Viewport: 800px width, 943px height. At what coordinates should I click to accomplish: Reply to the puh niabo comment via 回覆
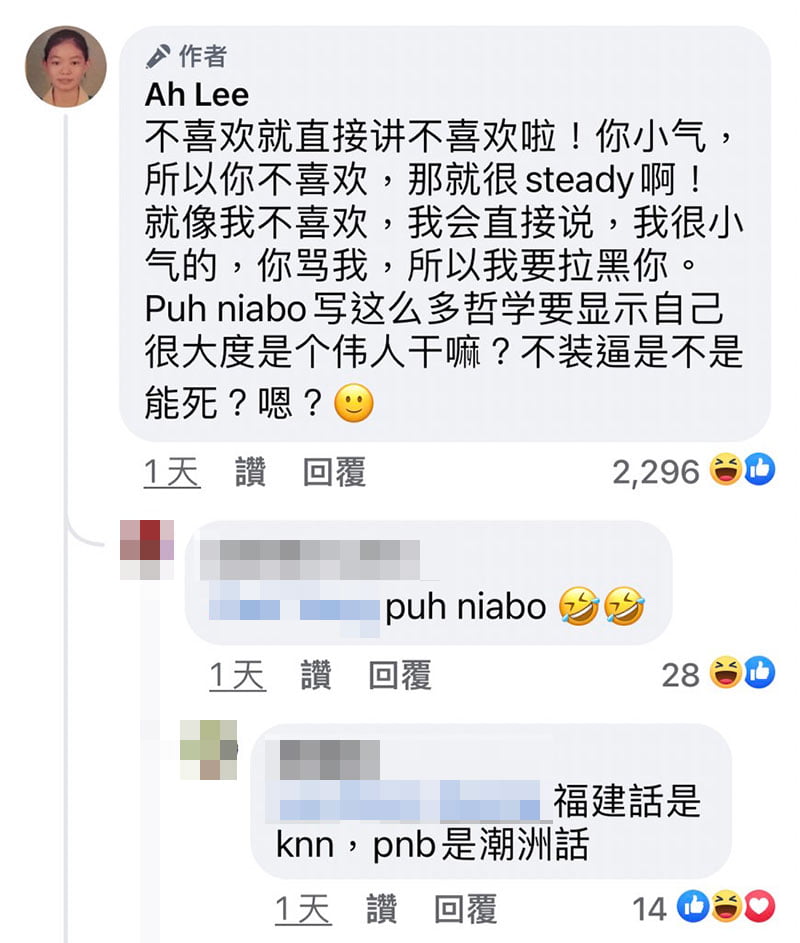pyautogui.click(x=399, y=675)
